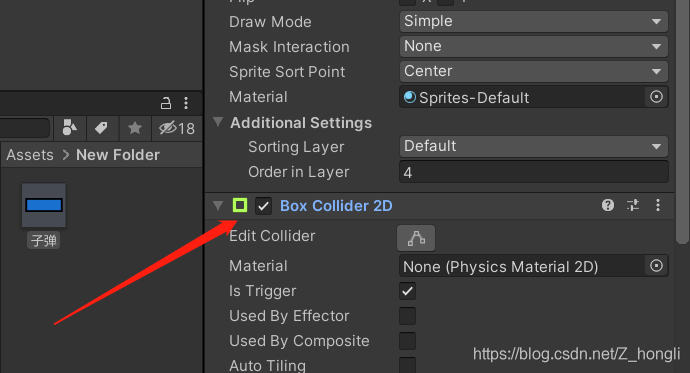690x373 pixels.
Task: Open Sprite Sort Point dropdown showing Center
Action: (x=533, y=71)
